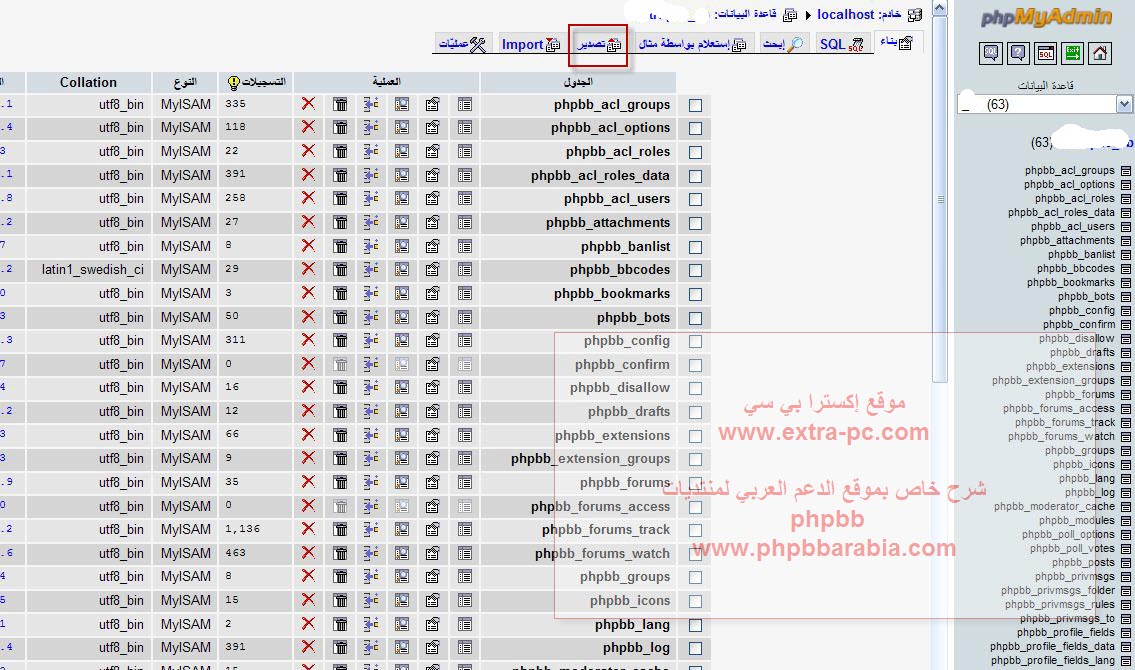Check the phpbb_acl_roles_data row checkbox
Image resolution: width=1135 pixels, height=670 pixels.
click(696, 177)
